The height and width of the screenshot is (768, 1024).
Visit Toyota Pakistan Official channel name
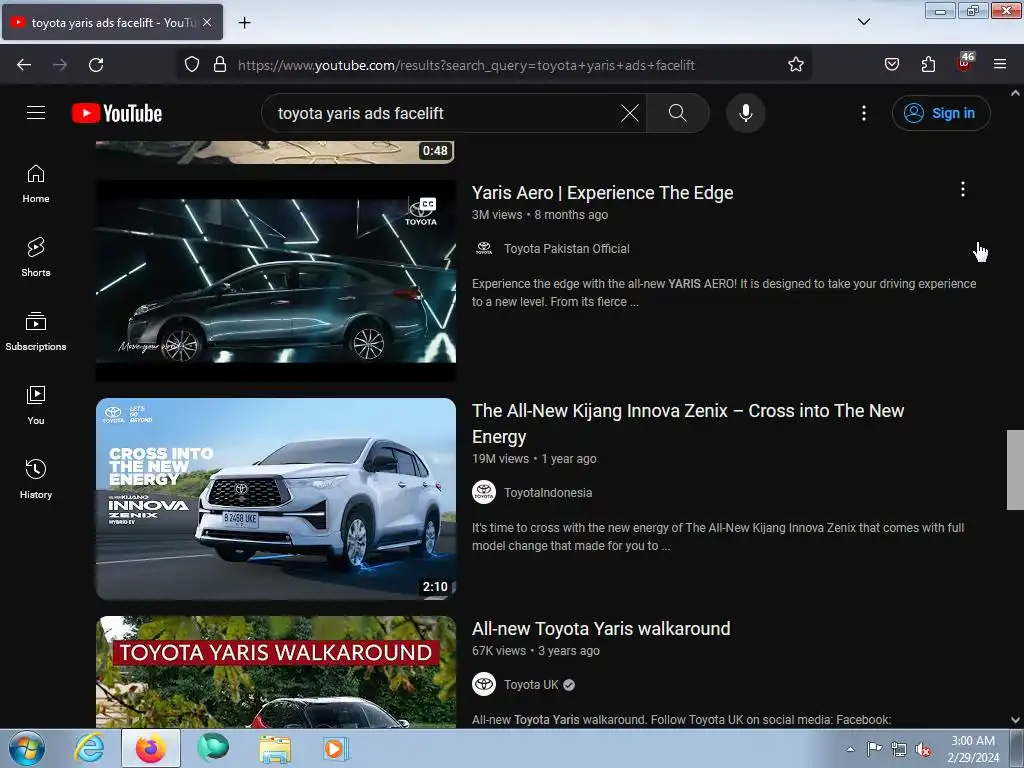(566, 248)
